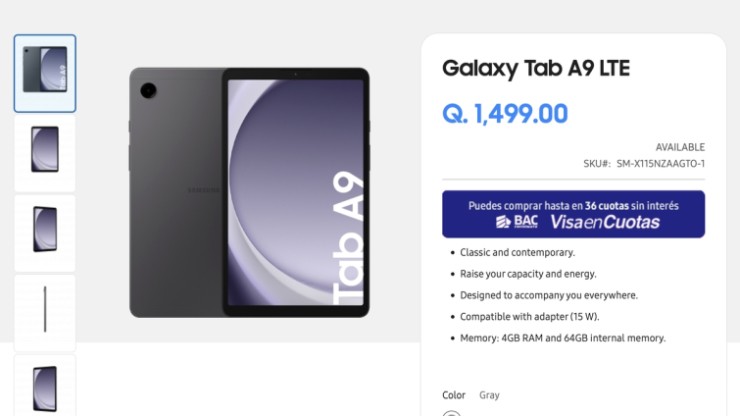Select the fifth thumbnail at the bottom
The width and height of the screenshot is (740, 416).
[45, 388]
